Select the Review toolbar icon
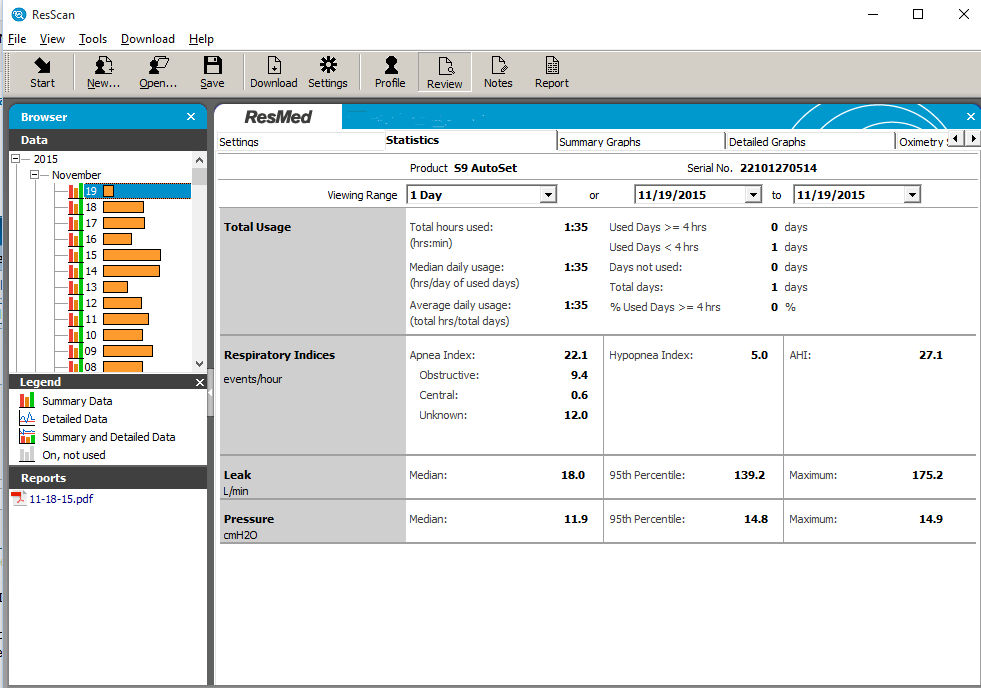This screenshot has height=688, width=981. point(444,73)
